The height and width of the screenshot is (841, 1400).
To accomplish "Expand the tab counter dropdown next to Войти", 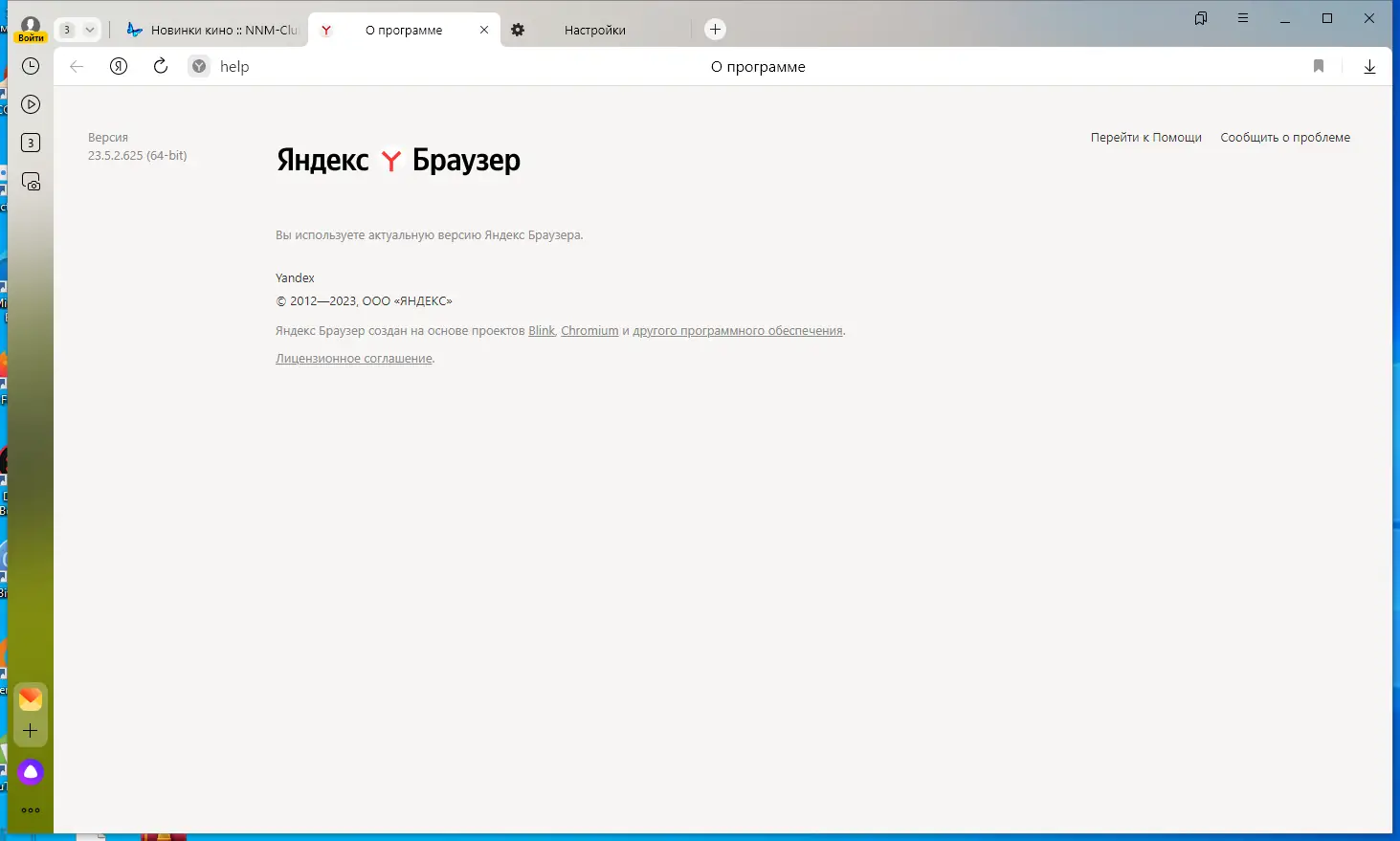I will click(x=91, y=29).
